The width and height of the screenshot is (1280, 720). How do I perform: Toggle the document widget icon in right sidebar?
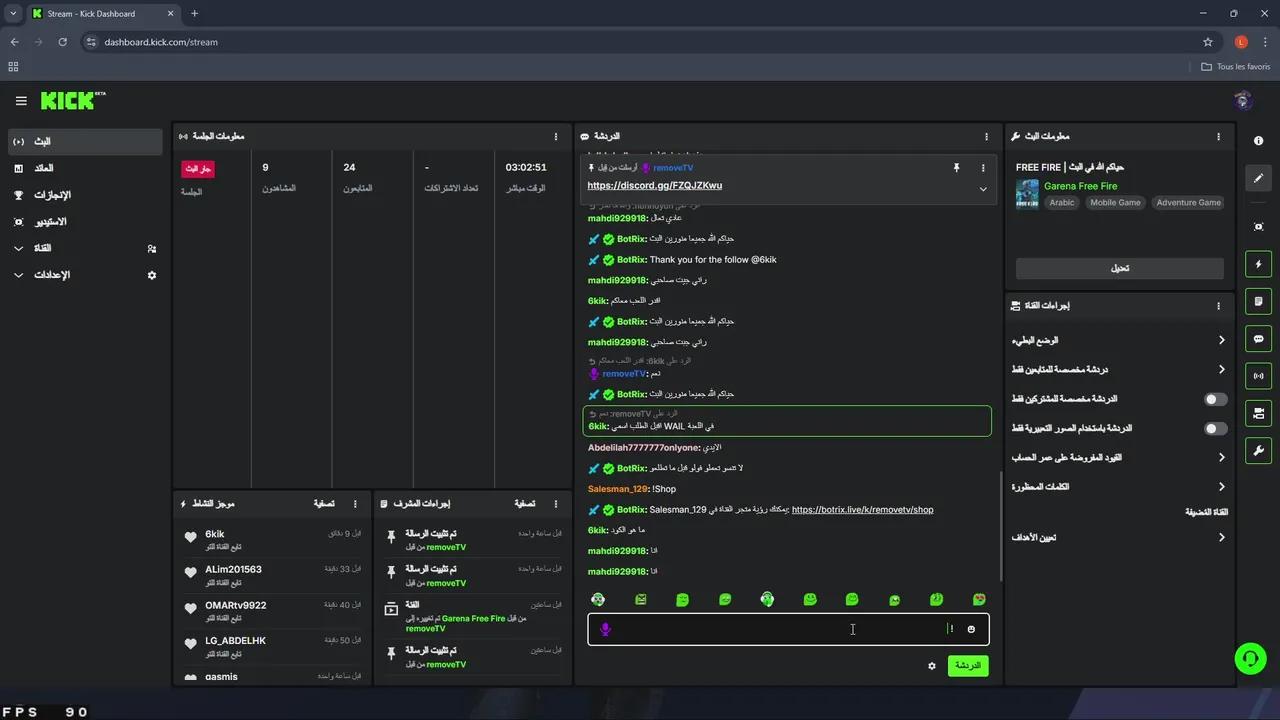(1258, 302)
